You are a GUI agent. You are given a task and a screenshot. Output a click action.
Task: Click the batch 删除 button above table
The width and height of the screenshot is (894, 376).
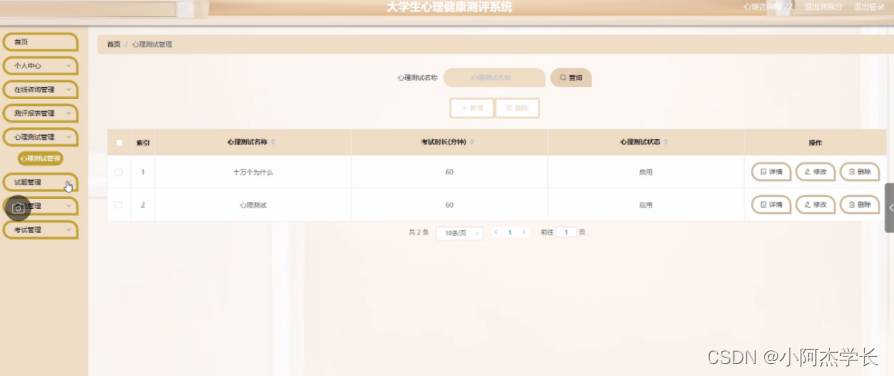[517, 108]
